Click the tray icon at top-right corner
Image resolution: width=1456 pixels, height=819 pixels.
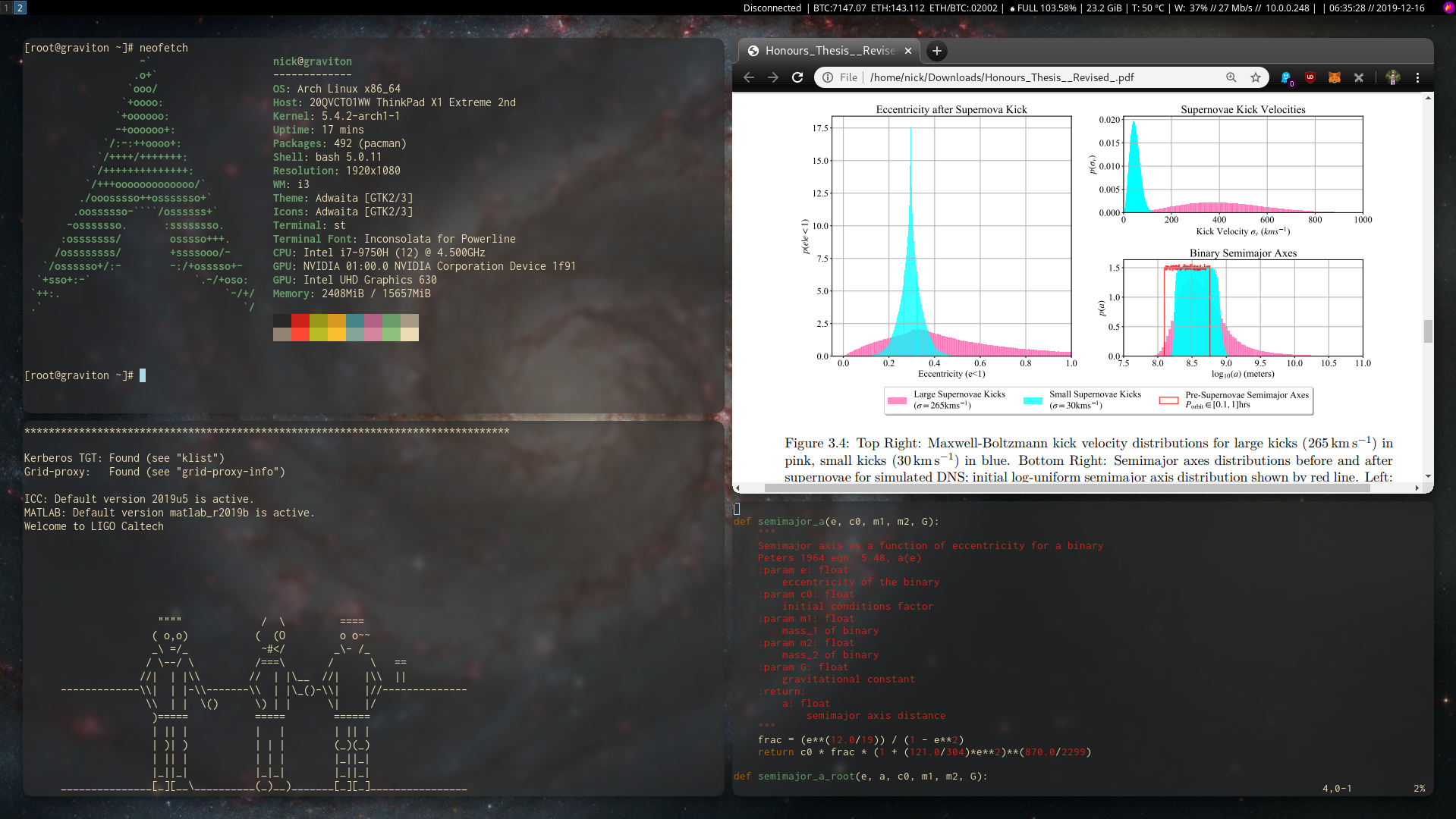pyautogui.click(x=1448, y=8)
